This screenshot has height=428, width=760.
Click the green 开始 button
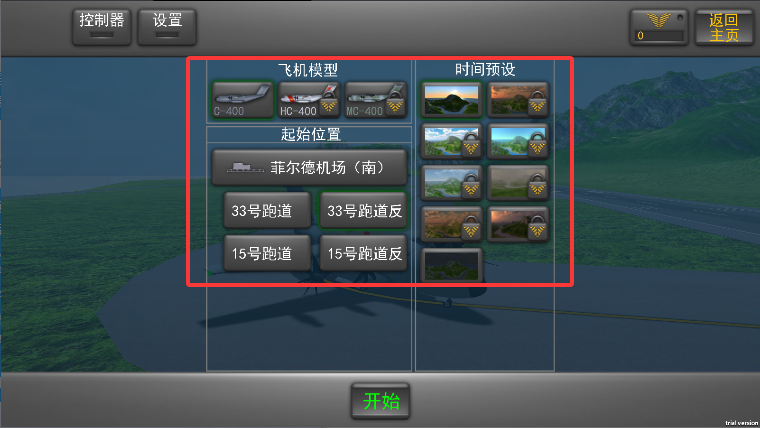(380, 401)
